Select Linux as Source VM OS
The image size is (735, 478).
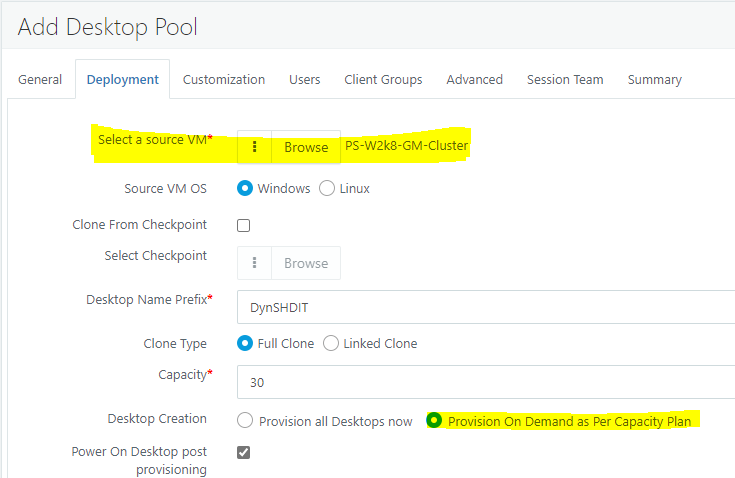click(x=327, y=188)
